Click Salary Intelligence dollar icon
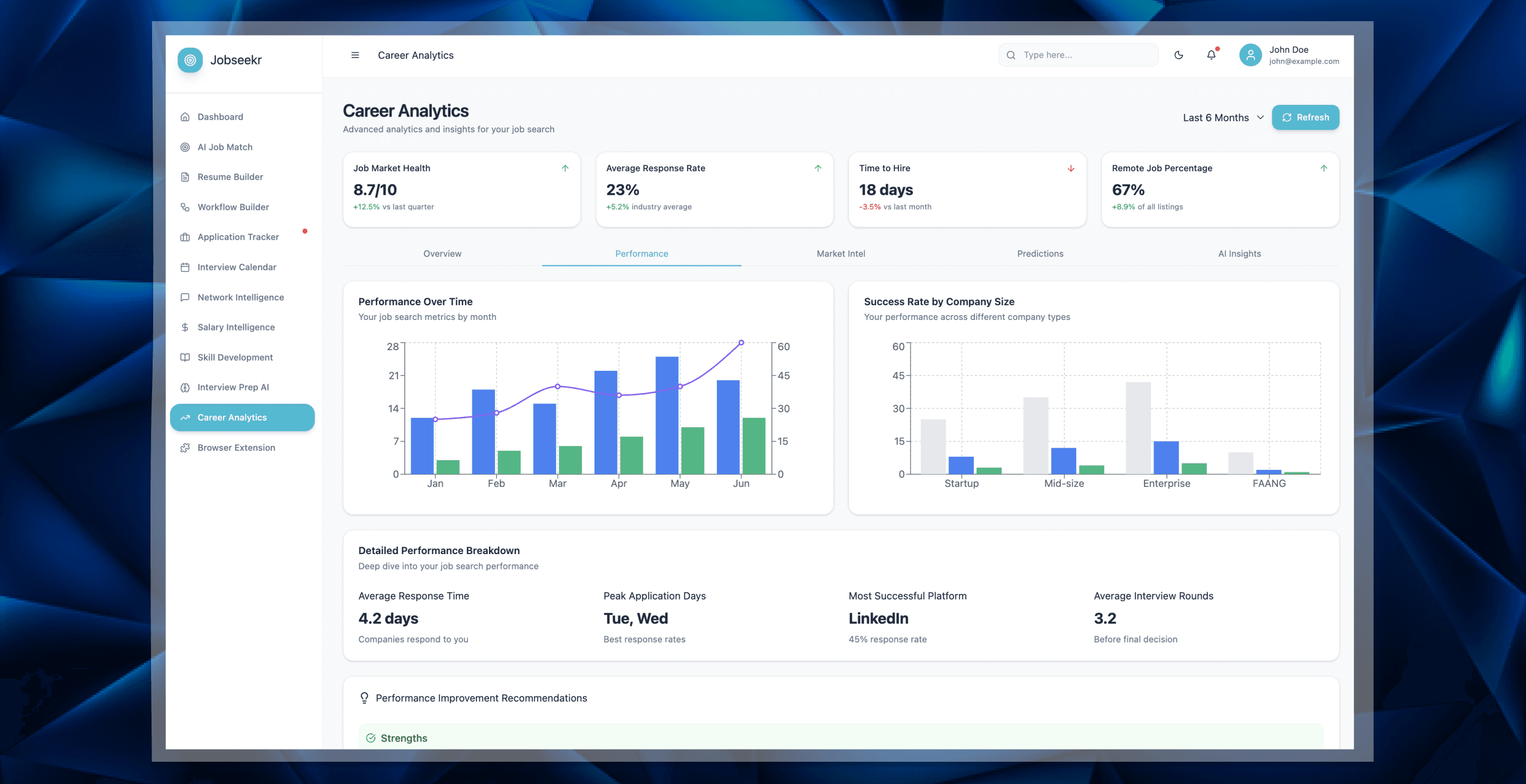The image size is (1526, 784). click(185, 327)
